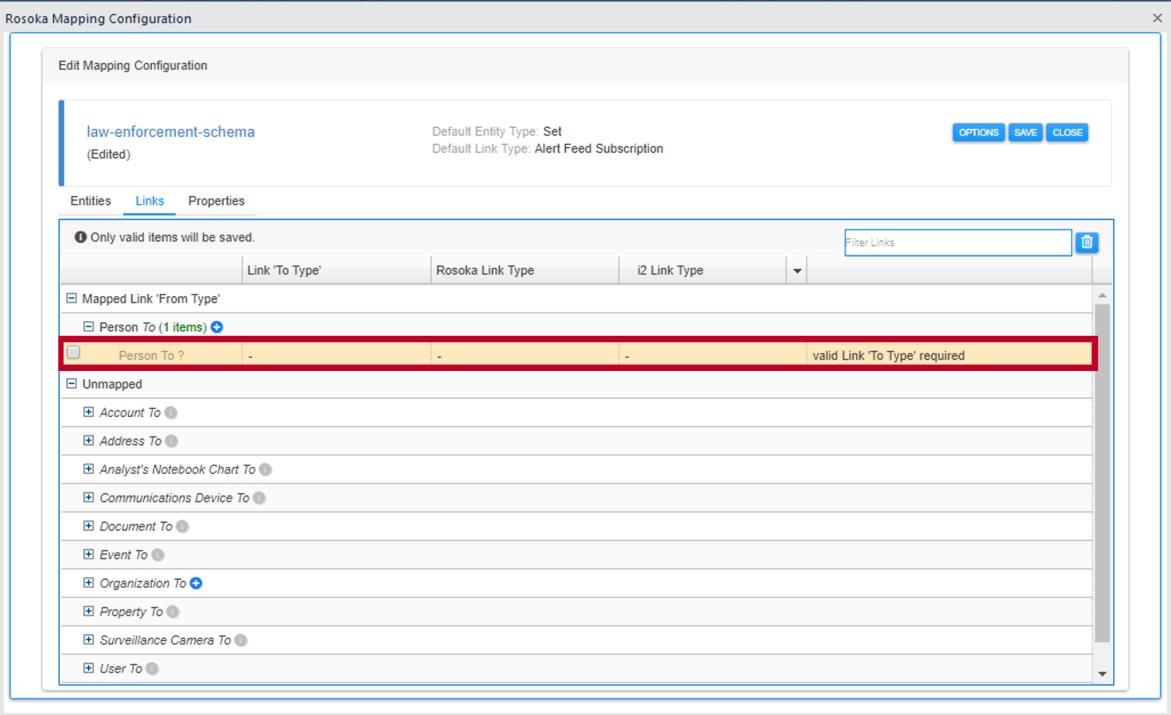
Task: Click the delete links trash icon
Action: pos(1086,242)
